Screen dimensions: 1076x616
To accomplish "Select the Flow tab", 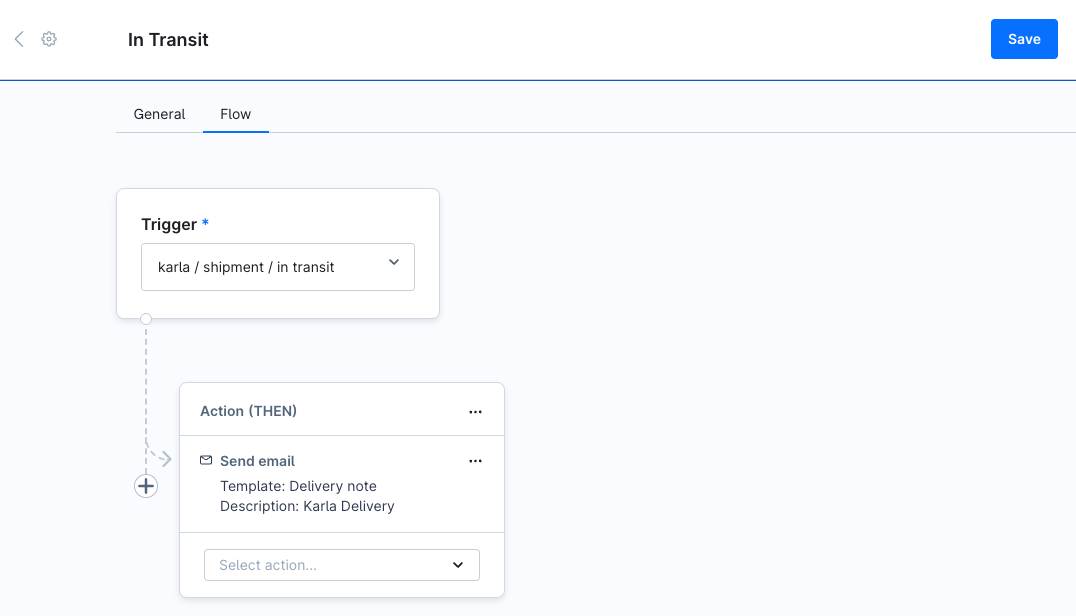I will pos(235,114).
